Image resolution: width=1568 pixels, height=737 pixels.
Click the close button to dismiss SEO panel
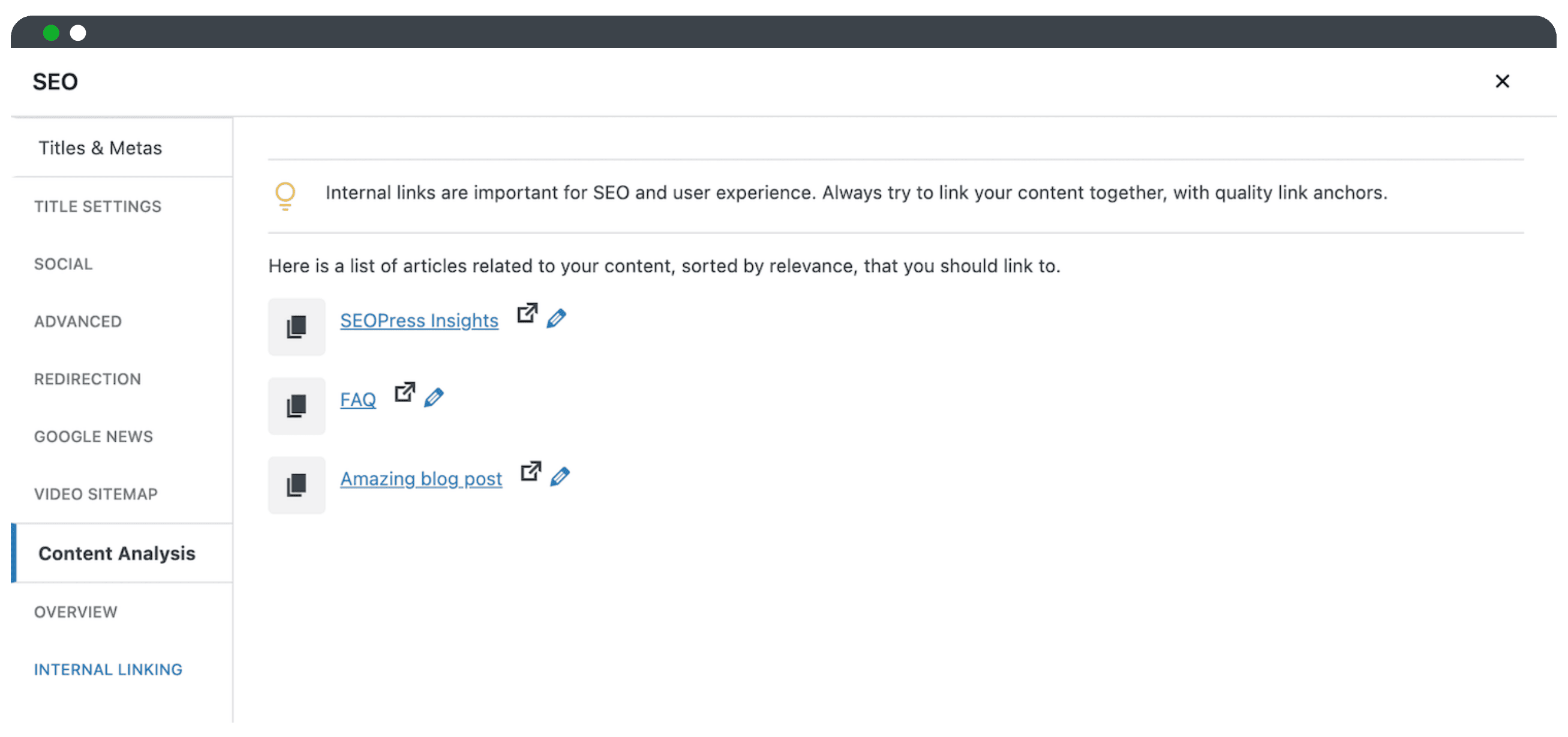1503,81
